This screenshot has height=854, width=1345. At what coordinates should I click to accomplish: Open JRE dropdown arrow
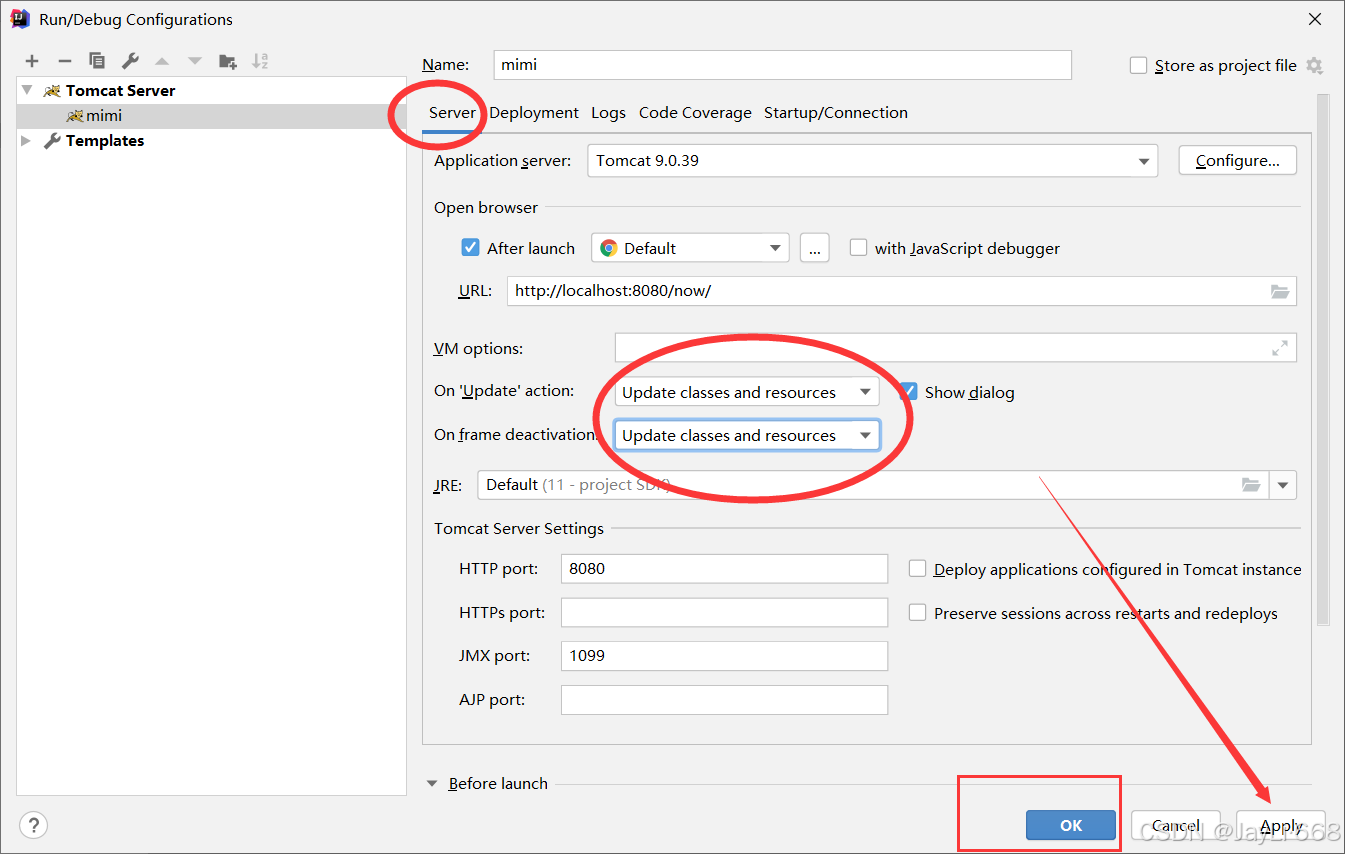coord(1283,485)
